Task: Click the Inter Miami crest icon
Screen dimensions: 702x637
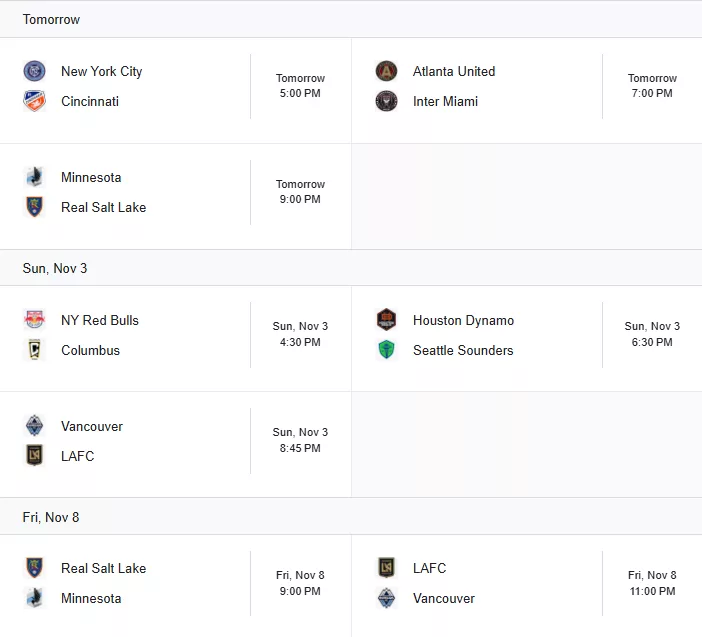Action: tap(386, 101)
